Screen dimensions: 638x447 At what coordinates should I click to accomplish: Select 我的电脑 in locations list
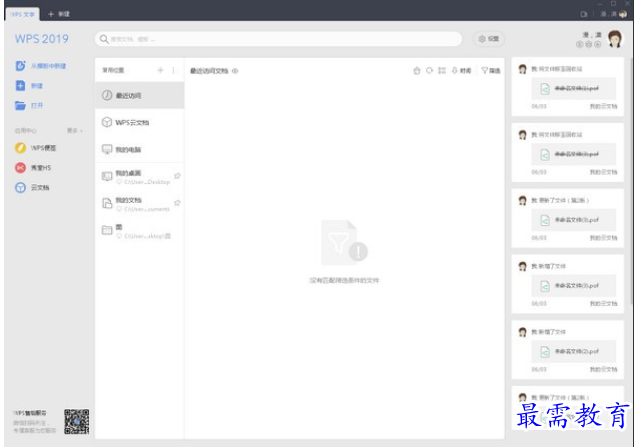(140, 149)
